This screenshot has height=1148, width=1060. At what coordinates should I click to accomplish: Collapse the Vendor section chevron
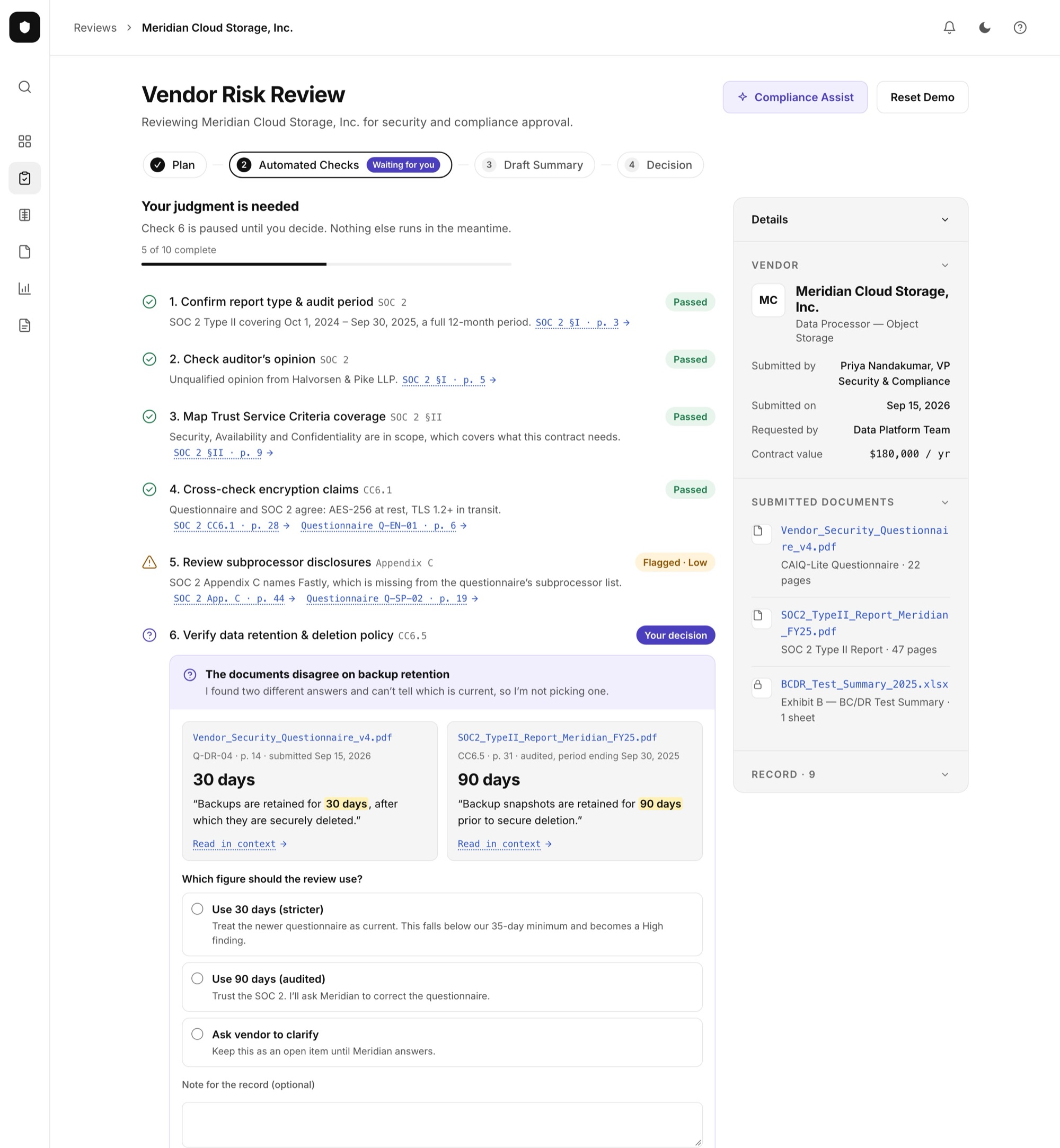tap(944, 265)
